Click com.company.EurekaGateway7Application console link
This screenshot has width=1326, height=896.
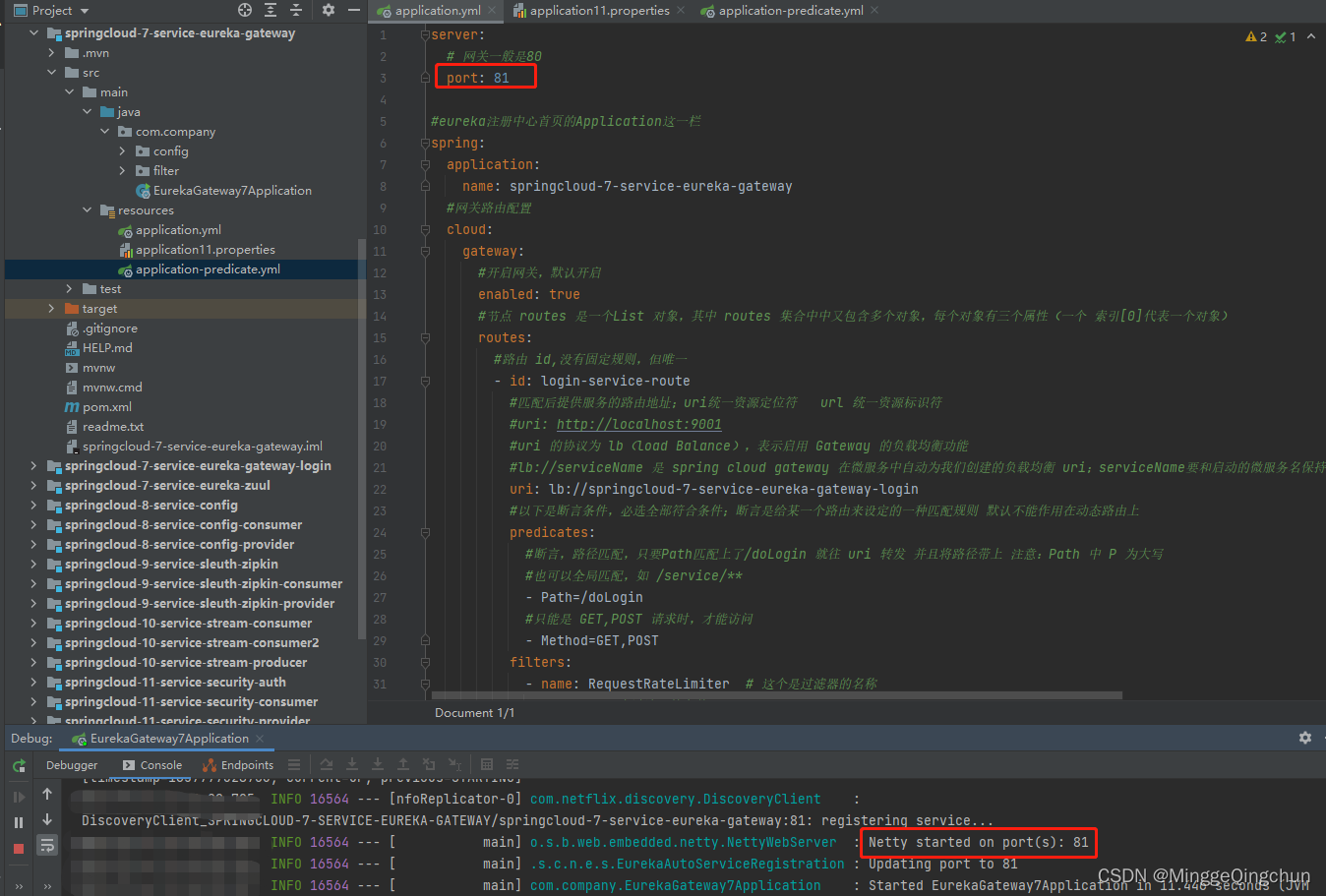point(675,885)
